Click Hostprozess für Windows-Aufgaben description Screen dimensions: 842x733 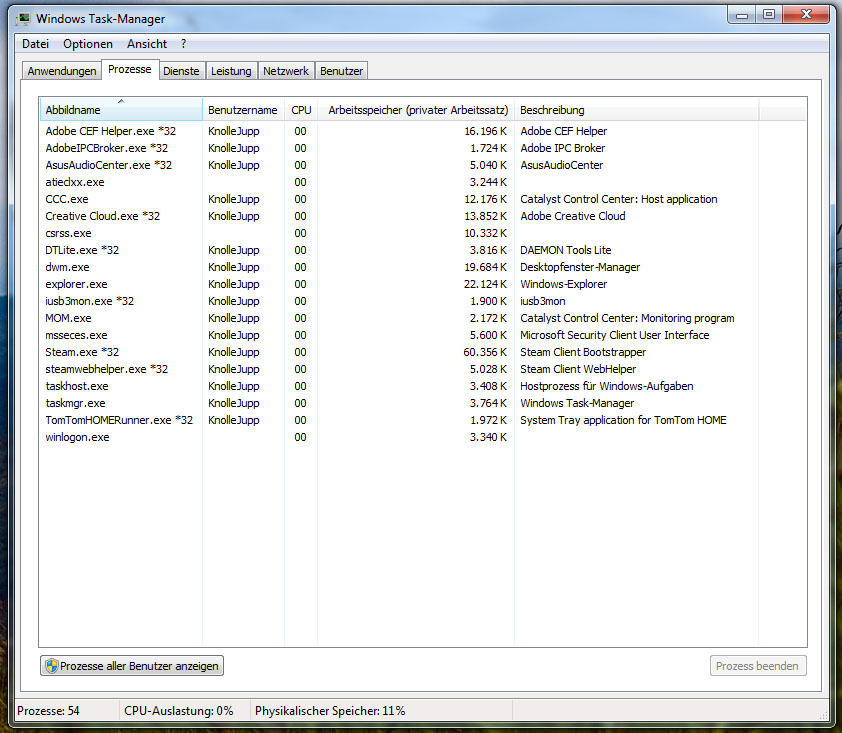[x=607, y=386]
